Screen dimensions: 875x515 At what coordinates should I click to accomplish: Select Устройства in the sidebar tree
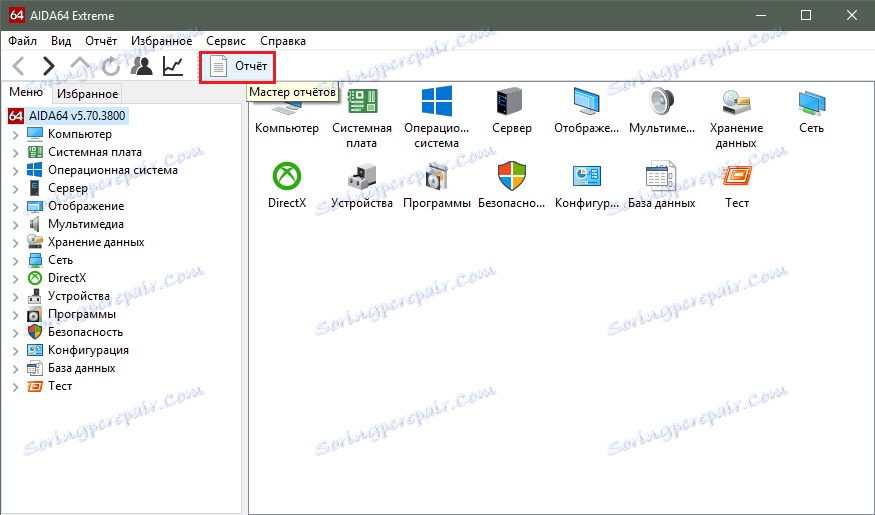tap(79, 296)
